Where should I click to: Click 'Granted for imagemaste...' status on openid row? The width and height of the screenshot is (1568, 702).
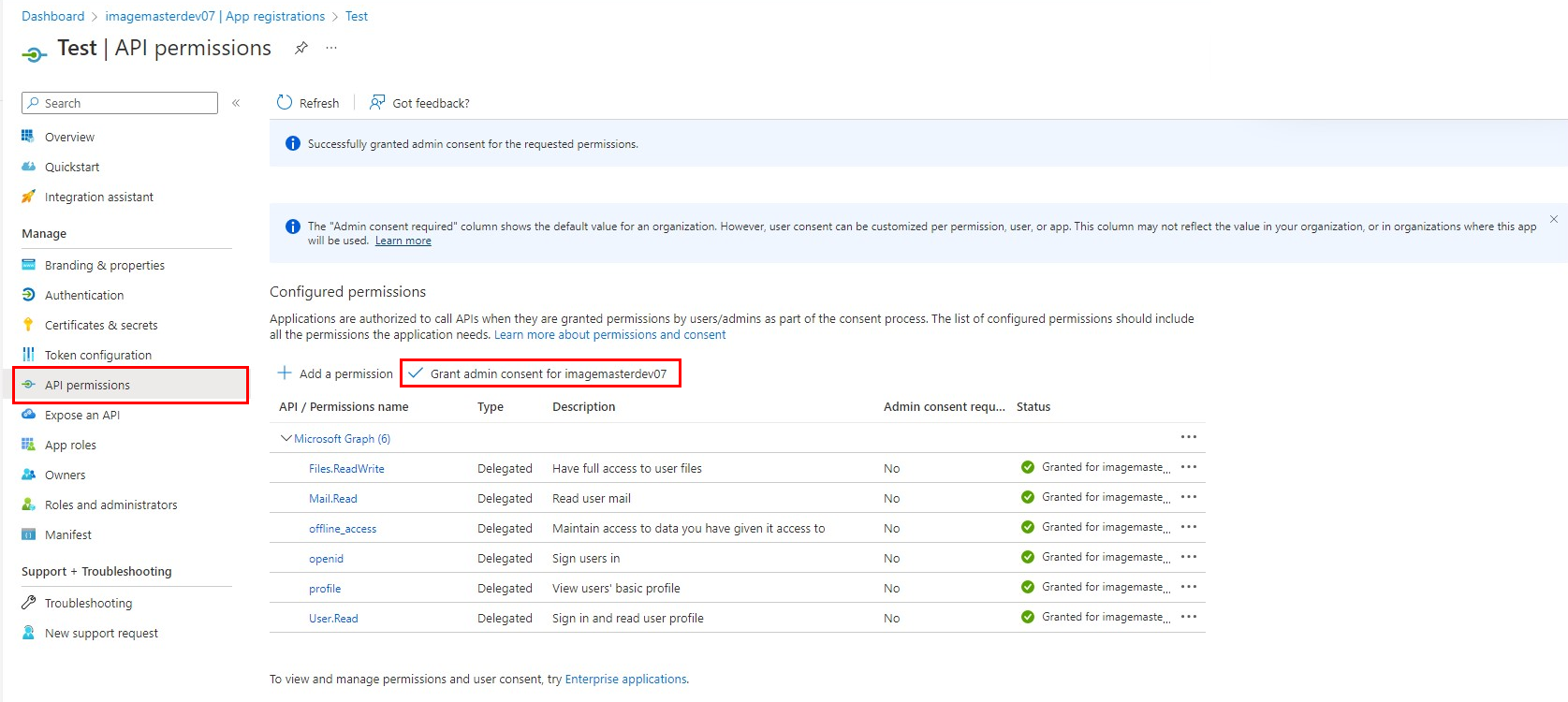click(x=1106, y=557)
